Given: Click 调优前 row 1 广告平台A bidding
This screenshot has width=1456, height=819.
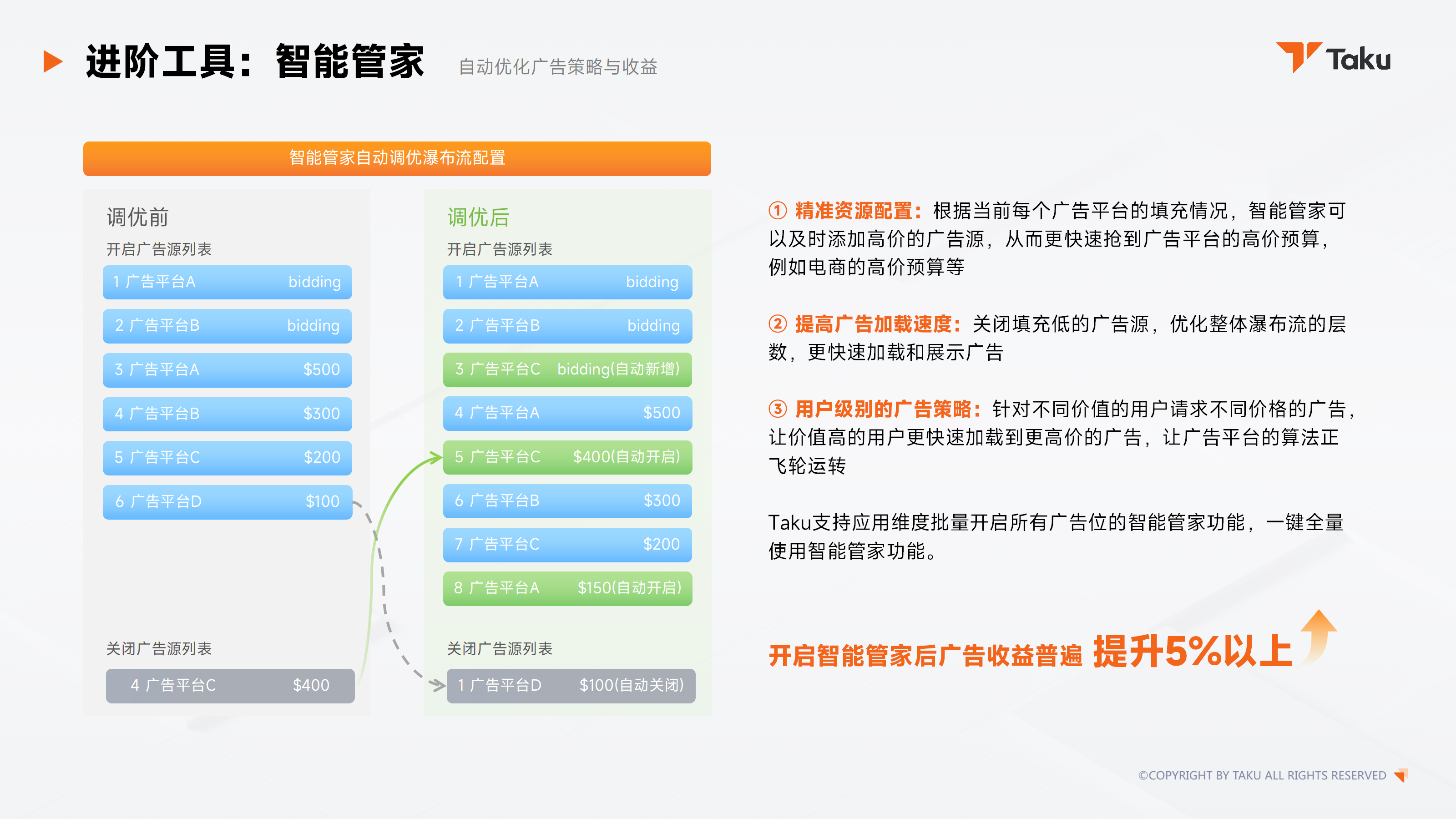Looking at the screenshot, I should [227, 282].
